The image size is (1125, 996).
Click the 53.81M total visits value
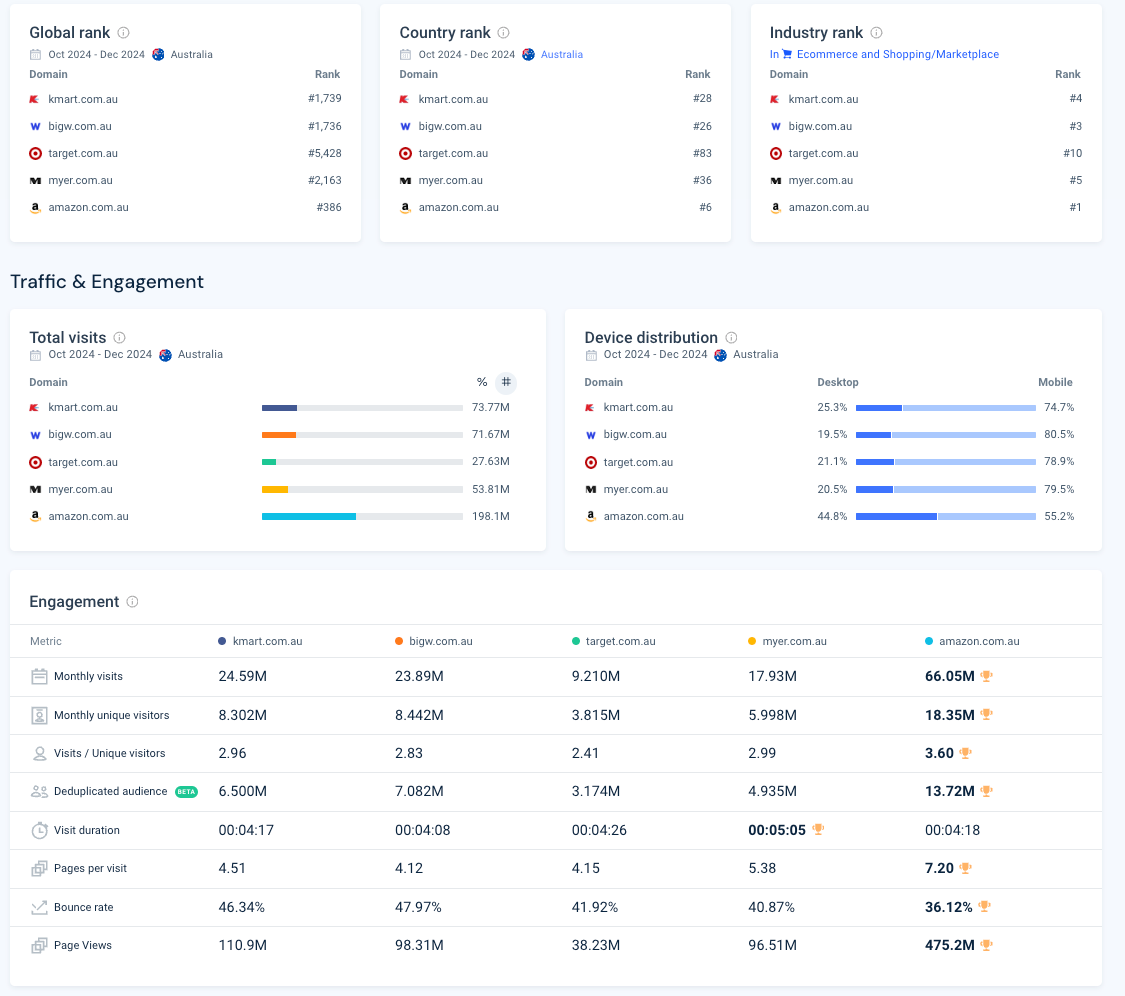point(491,489)
